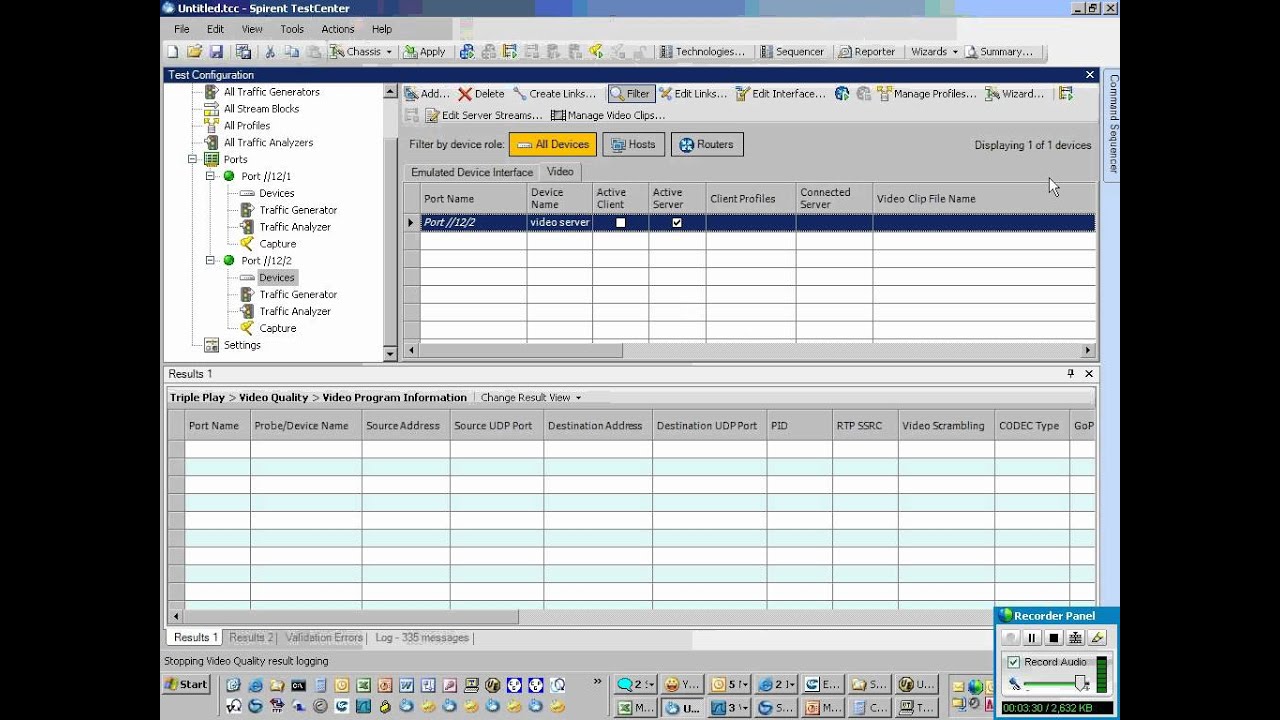
Task: Click the Wizard toolbar item
Action: pyautogui.click(x=1014, y=94)
